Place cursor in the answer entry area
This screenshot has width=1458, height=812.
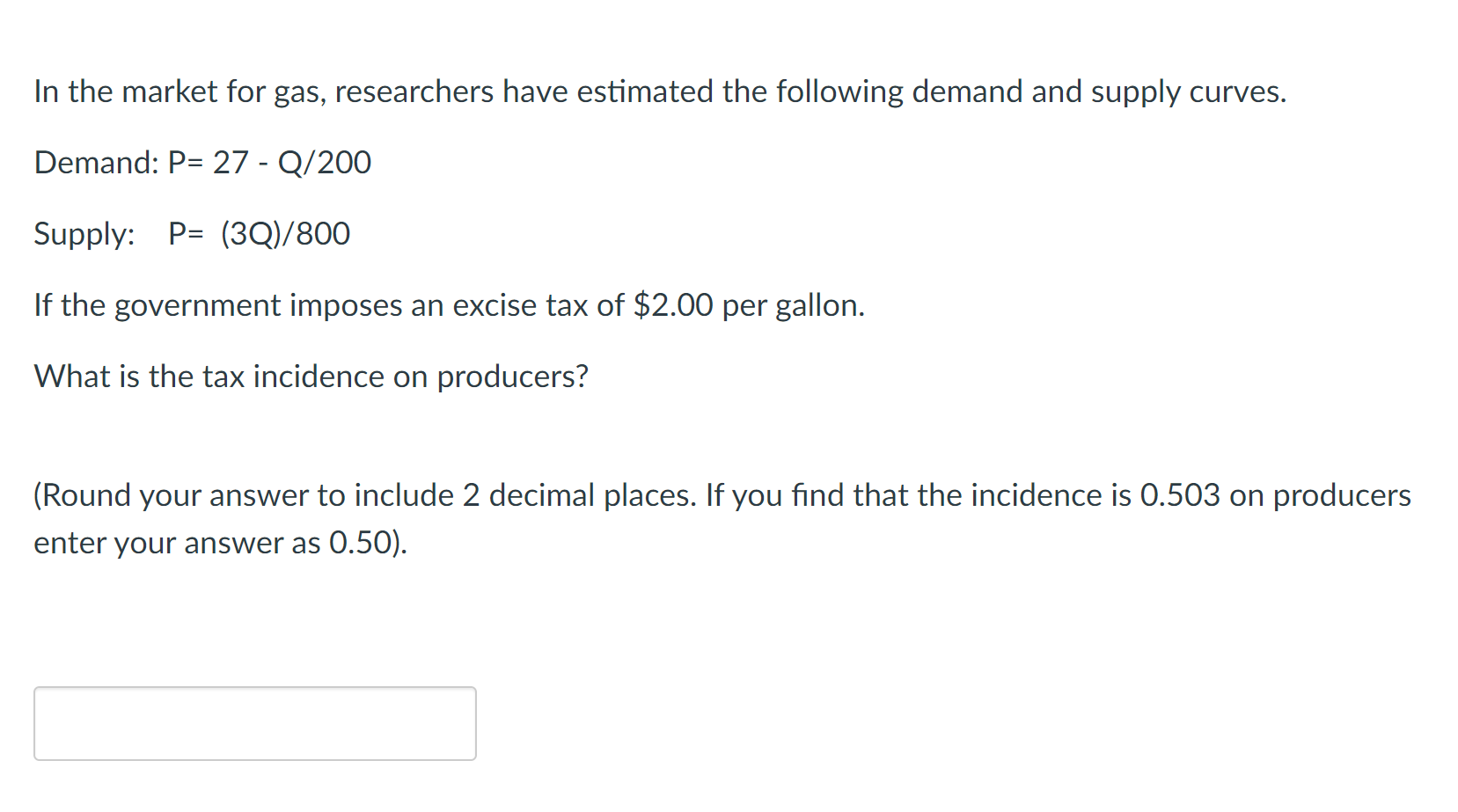coord(253,722)
